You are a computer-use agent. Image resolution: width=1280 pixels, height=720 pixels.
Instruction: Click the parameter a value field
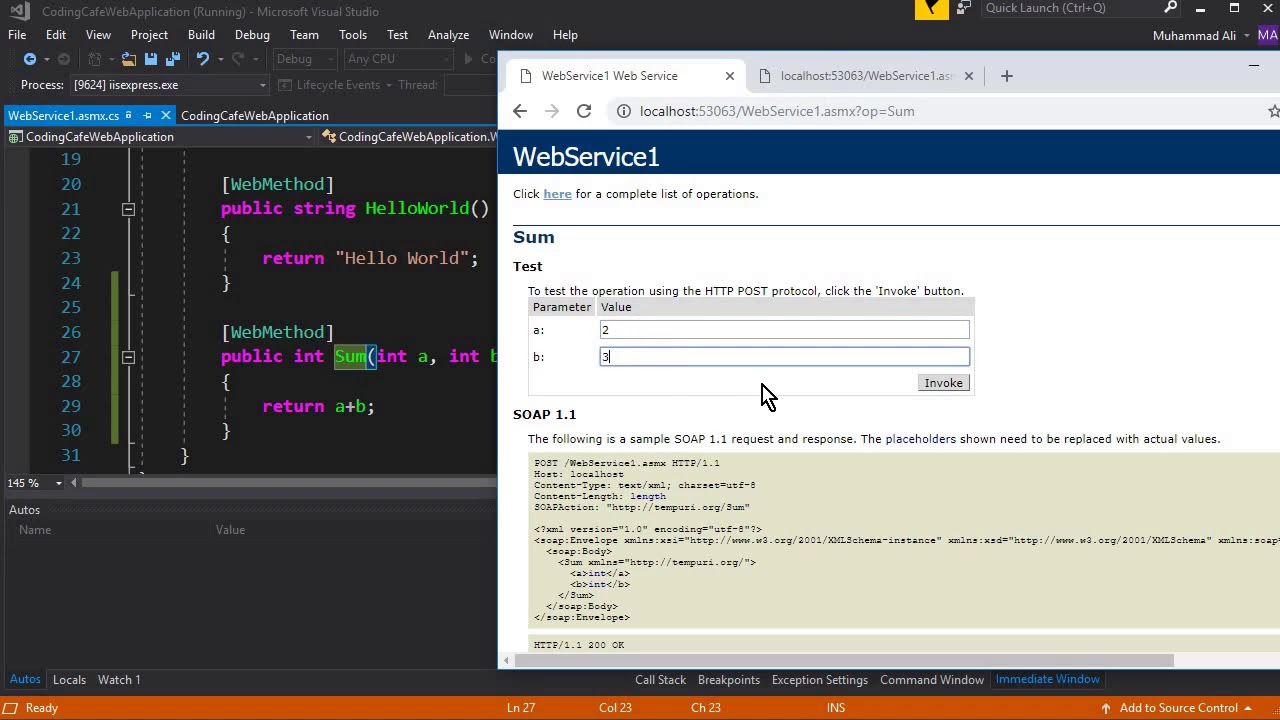tap(784, 330)
